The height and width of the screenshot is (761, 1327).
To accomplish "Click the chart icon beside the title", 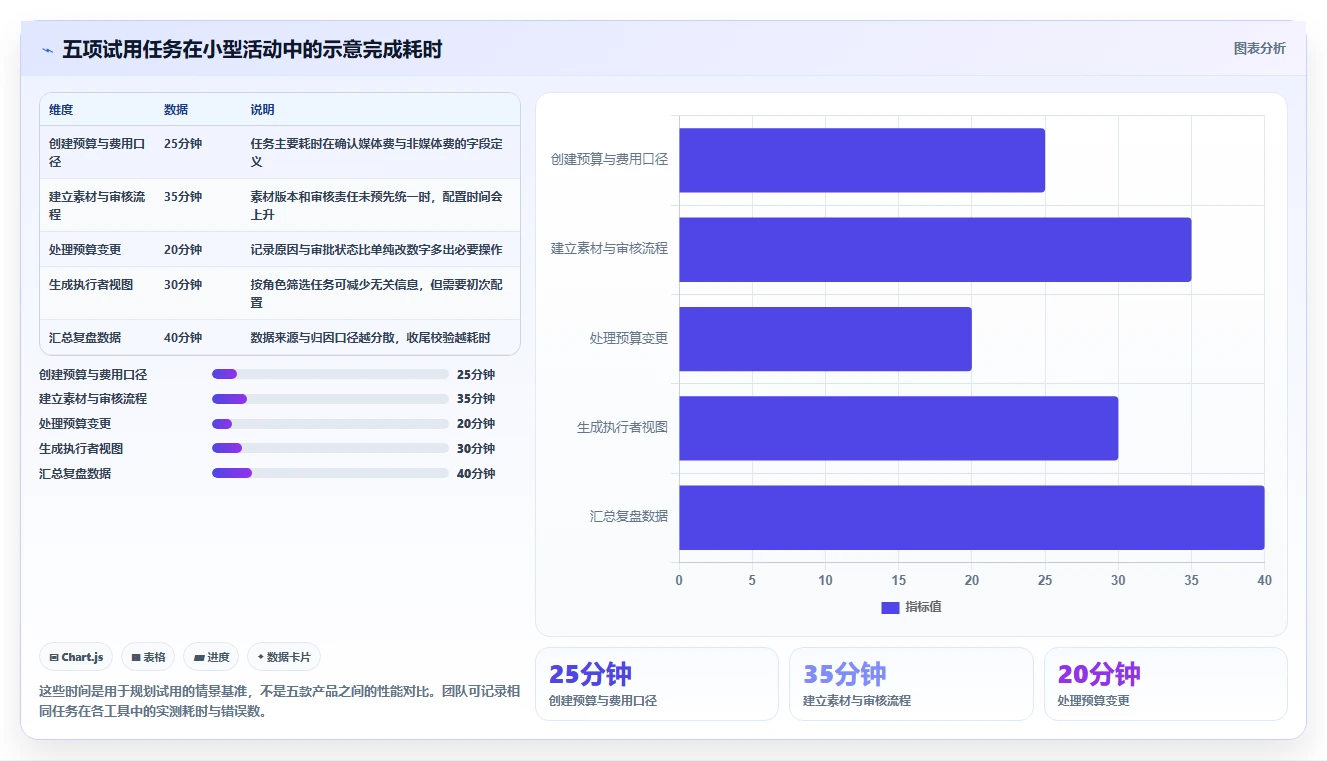I will pyautogui.click(x=47, y=50).
